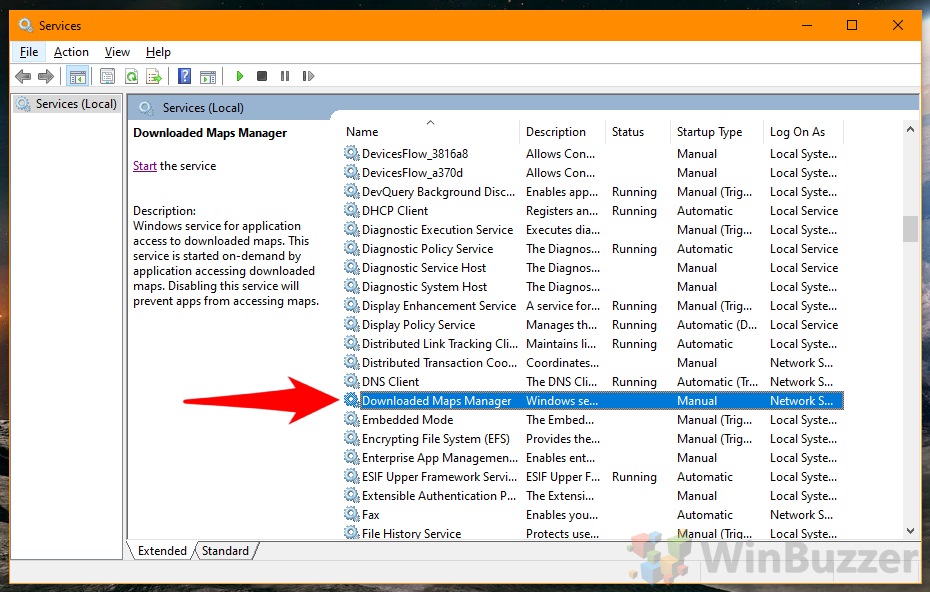Screen dimensions: 930x592
Task: Click the Back arrow toolbar icon
Action: point(23,77)
